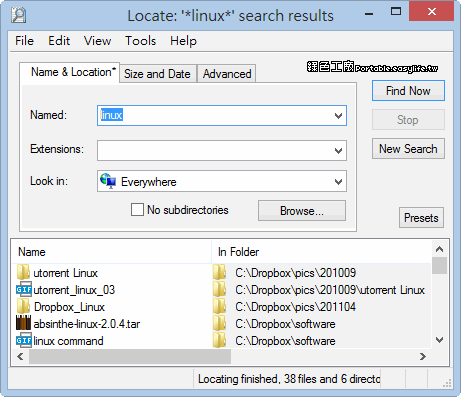Select absinthe-linux-2.0.4.tar in results

click(x=87, y=324)
